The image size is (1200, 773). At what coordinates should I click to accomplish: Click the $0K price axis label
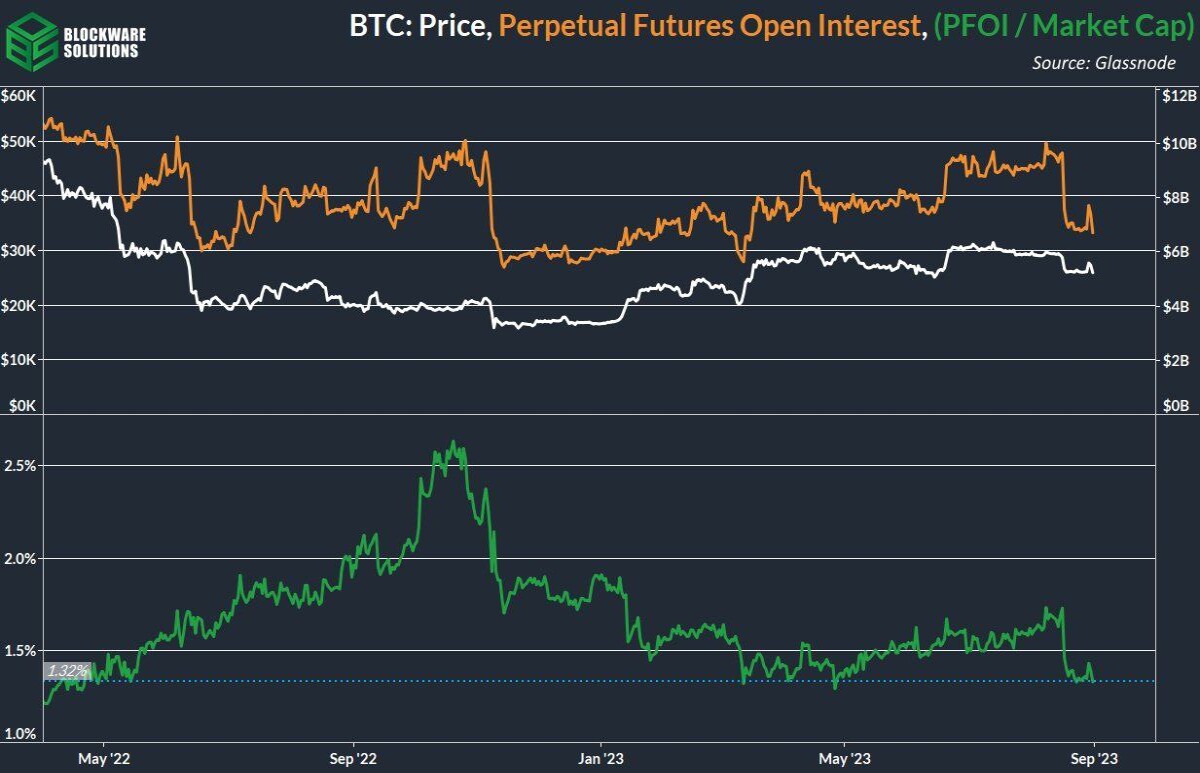21,407
